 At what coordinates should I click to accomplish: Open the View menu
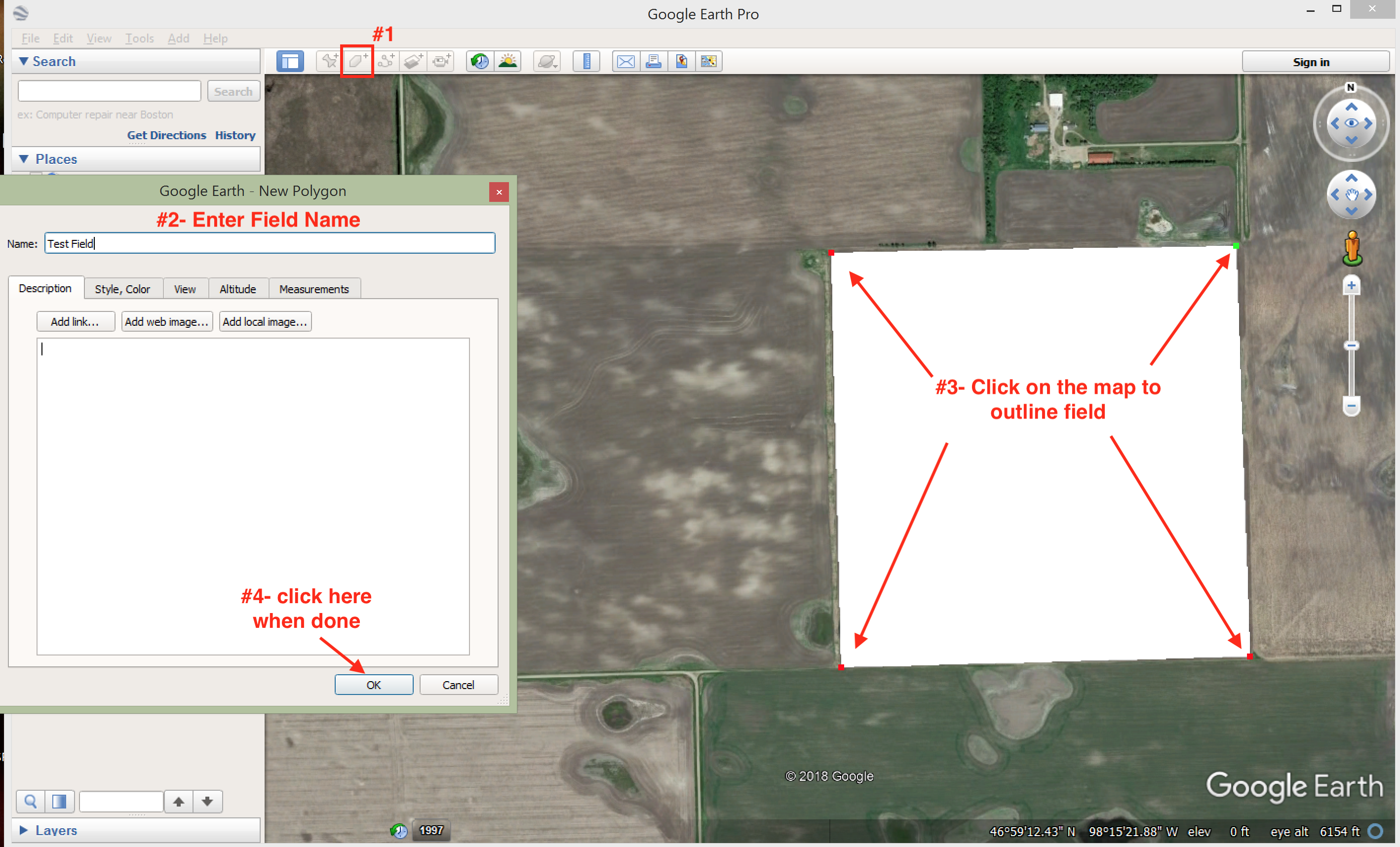99,38
